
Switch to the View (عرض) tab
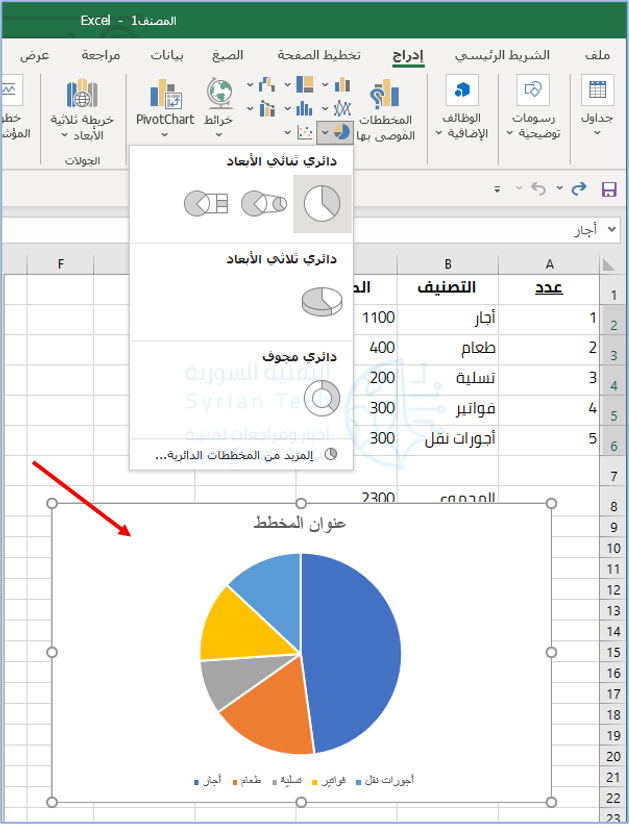(35, 55)
